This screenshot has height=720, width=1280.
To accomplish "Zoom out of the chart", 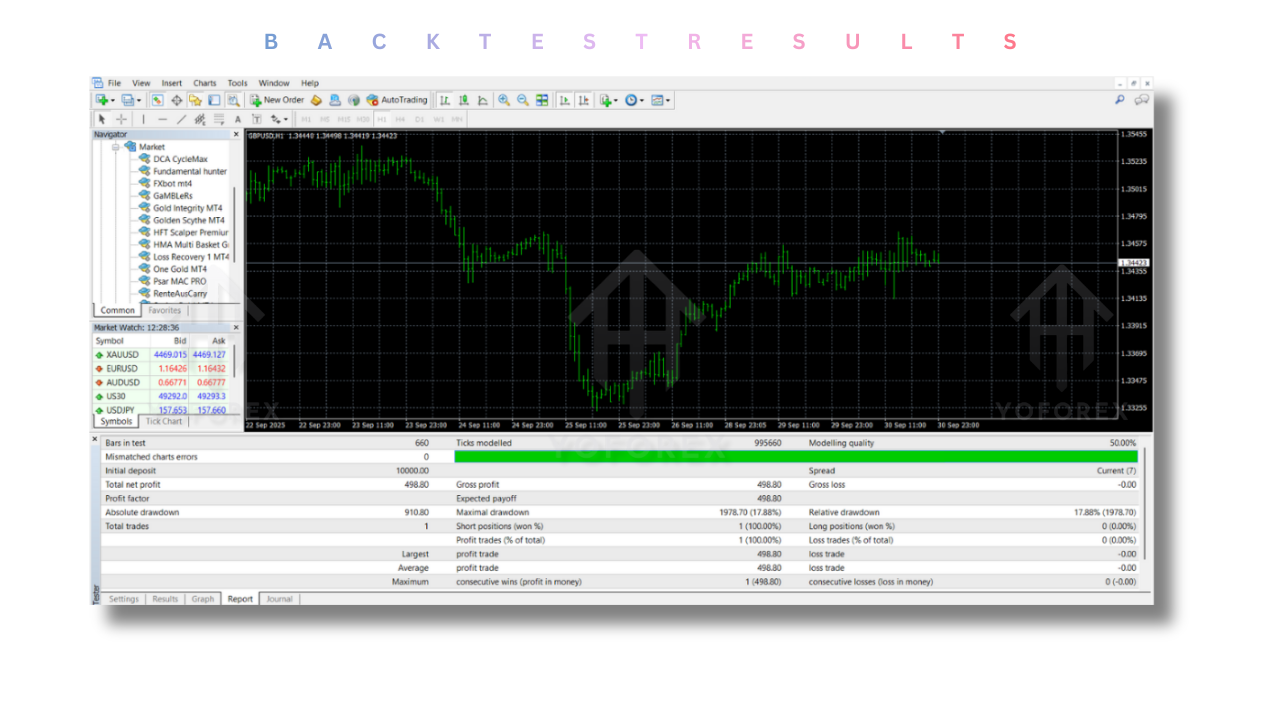I will tap(521, 100).
